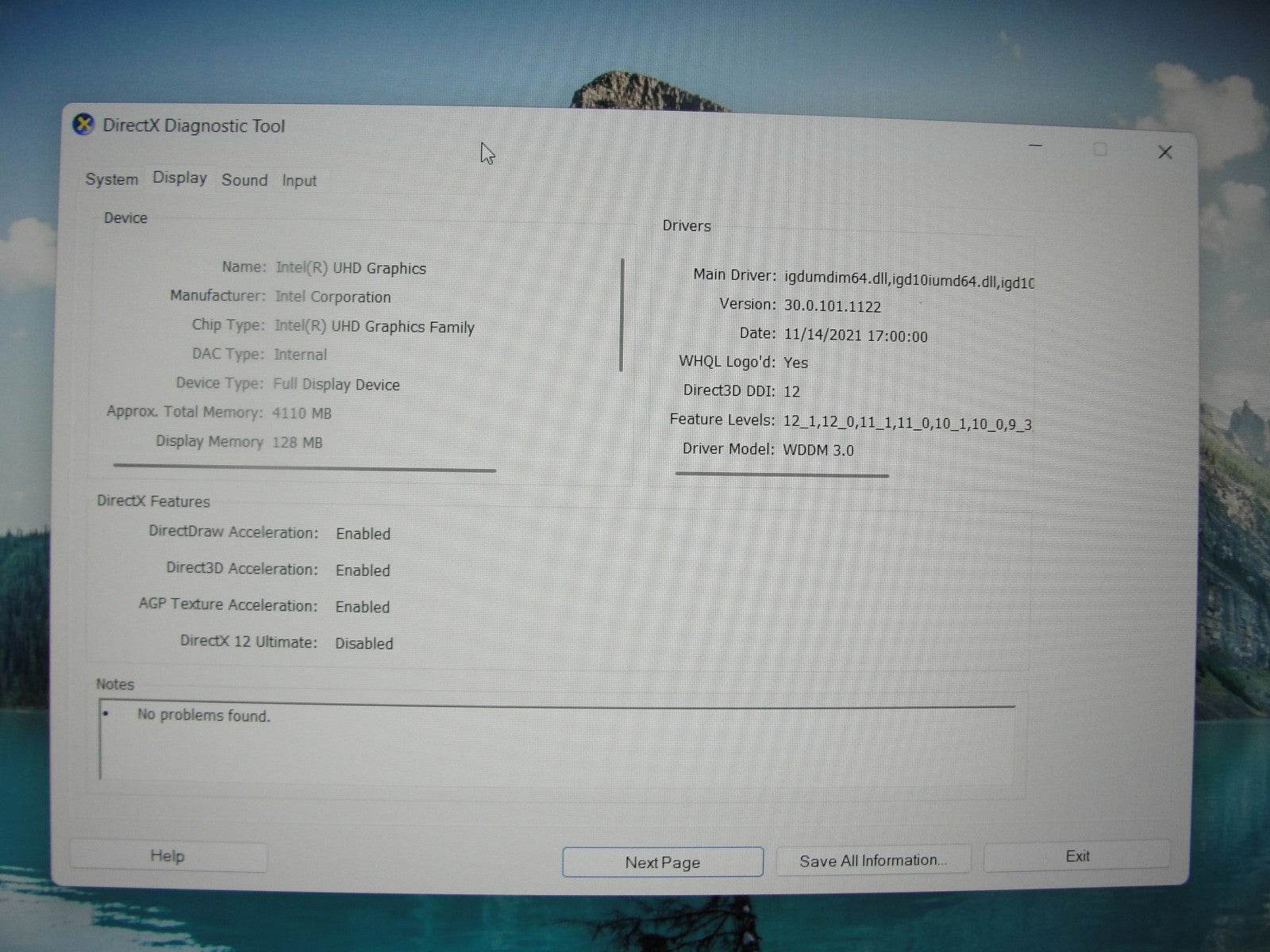The height and width of the screenshot is (952, 1270).
Task: Click the Next Page button
Action: click(x=662, y=862)
